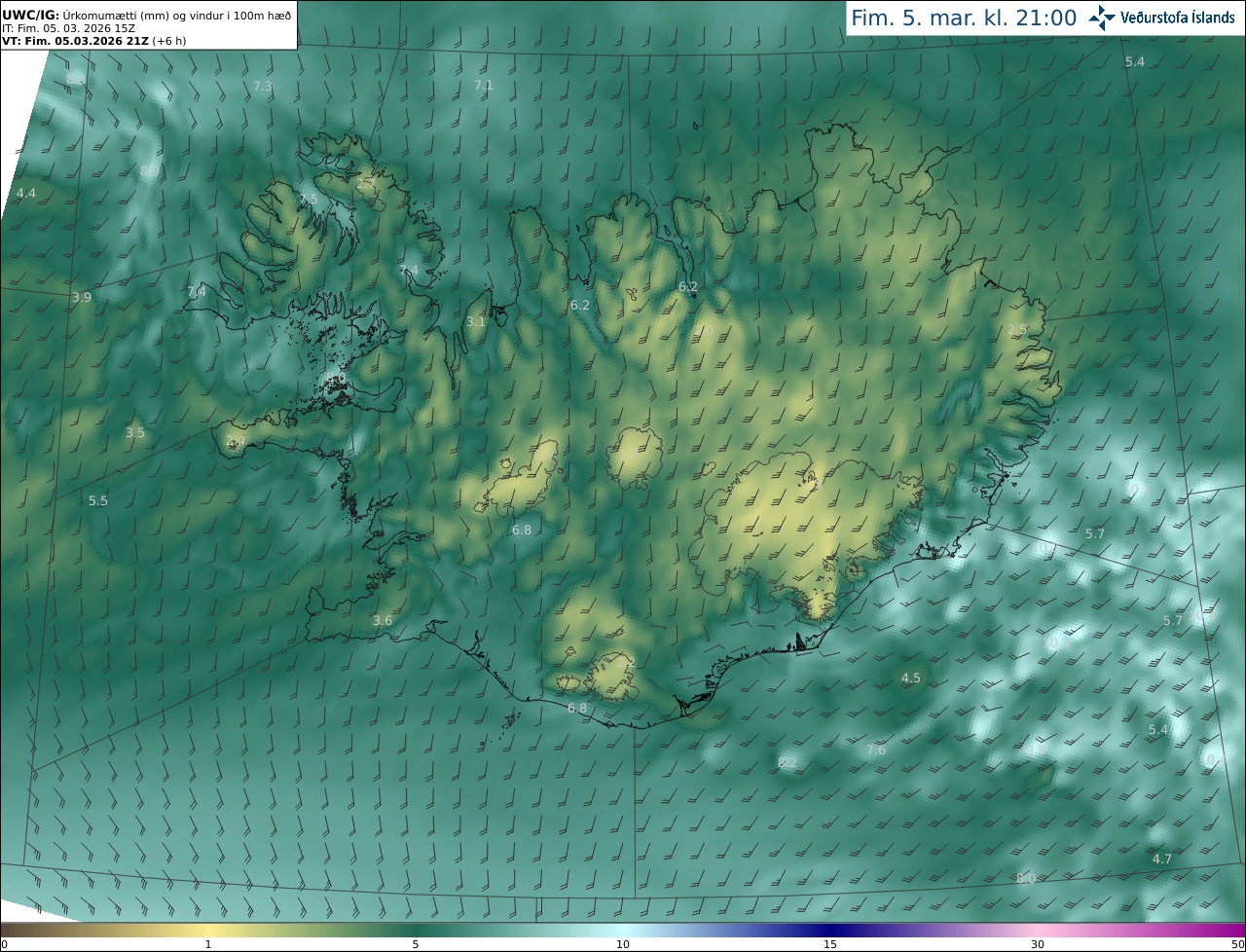Click the 0 tick label on color scale
Image resolution: width=1246 pixels, height=952 pixels.
(x=3, y=944)
